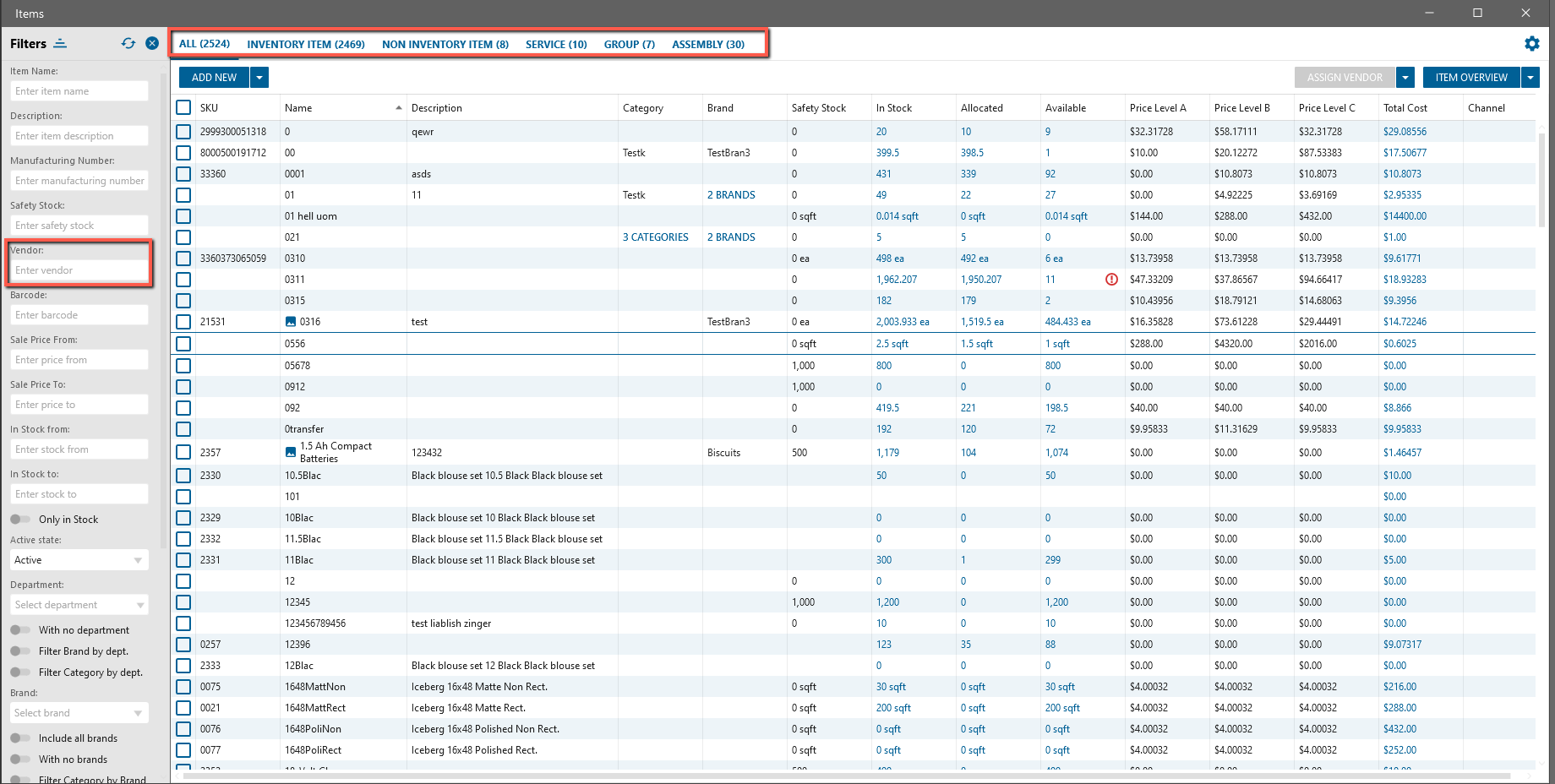Select description Iceberg 16x48 Matte Non Rect.
This screenshot has height=784, width=1555.
[x=479, y=687]
